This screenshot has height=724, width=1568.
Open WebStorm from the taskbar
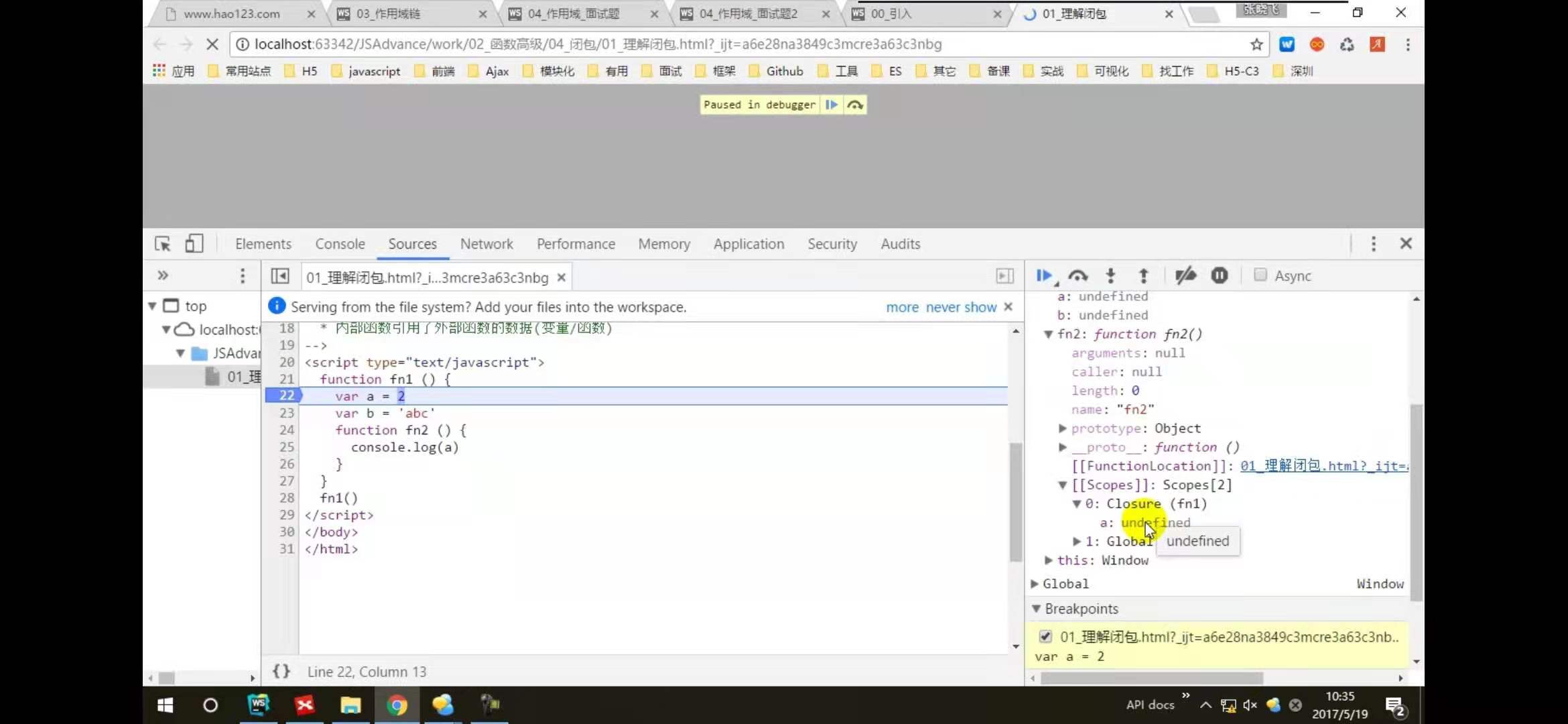pyautogui.click(x=258, y=705)
